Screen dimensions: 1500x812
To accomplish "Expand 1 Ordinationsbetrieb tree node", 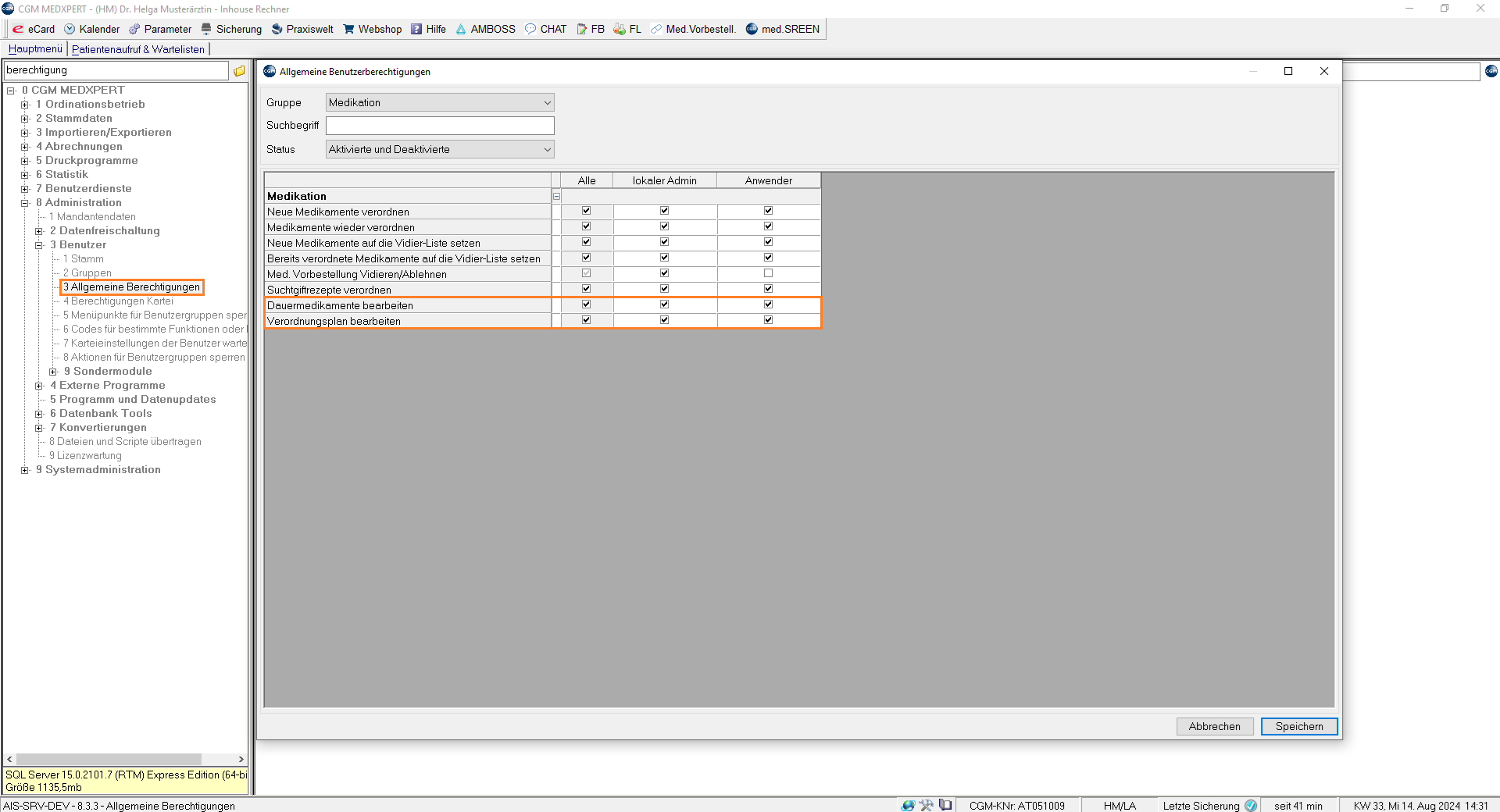I will coord(25,105).
